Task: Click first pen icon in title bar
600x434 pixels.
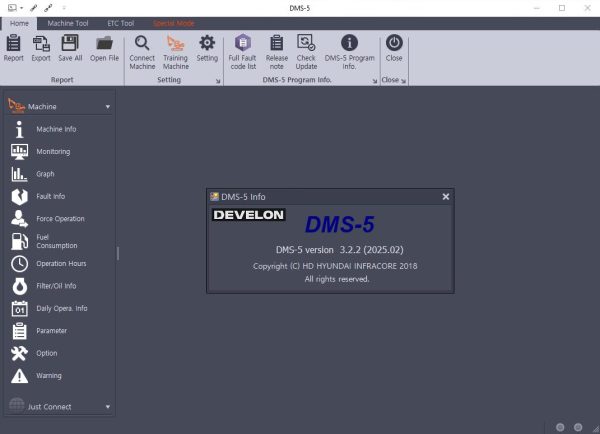Action: point(34,8)
